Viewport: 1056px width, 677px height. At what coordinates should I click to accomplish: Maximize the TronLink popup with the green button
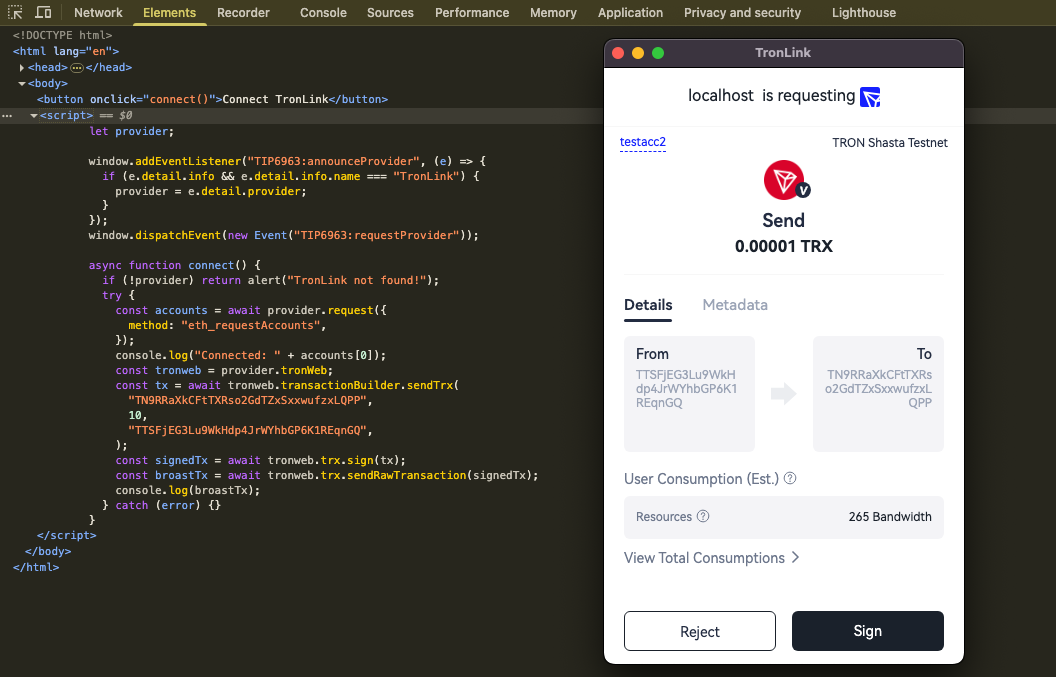pos(658,53)
